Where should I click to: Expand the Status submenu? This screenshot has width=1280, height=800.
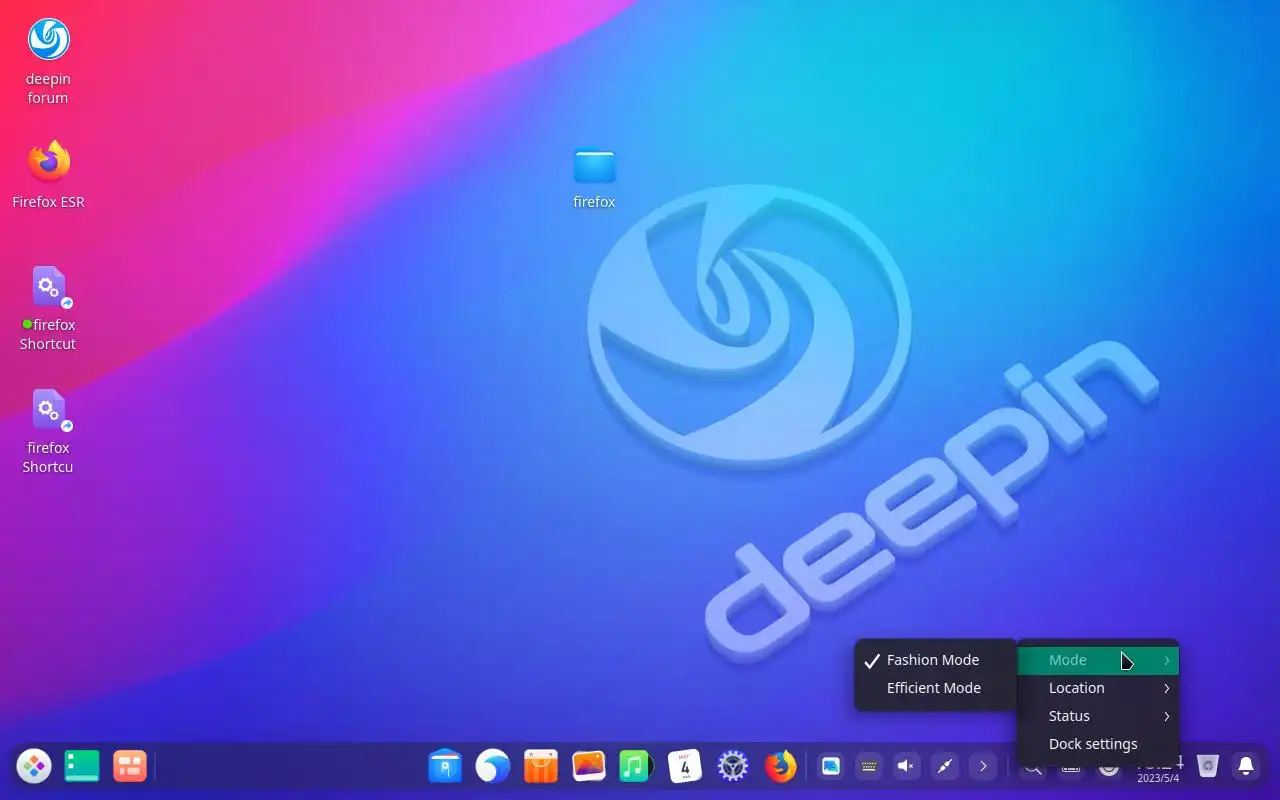(1098, 716)
